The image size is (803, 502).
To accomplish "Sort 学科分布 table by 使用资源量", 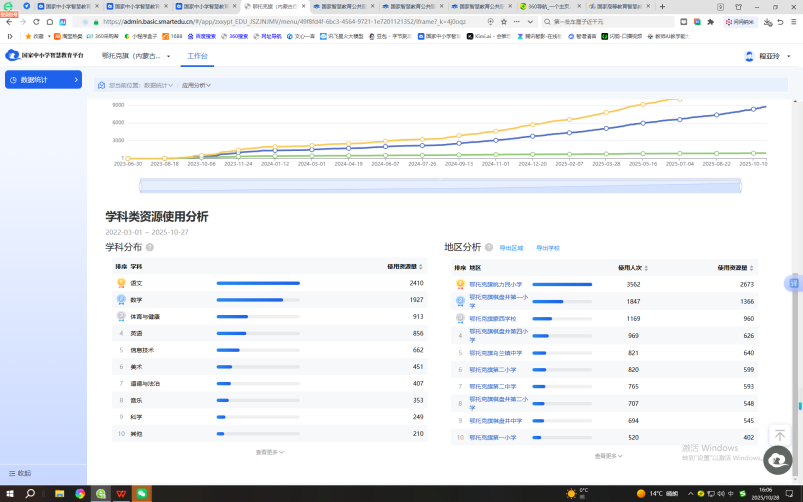I will tap(405, 267).
